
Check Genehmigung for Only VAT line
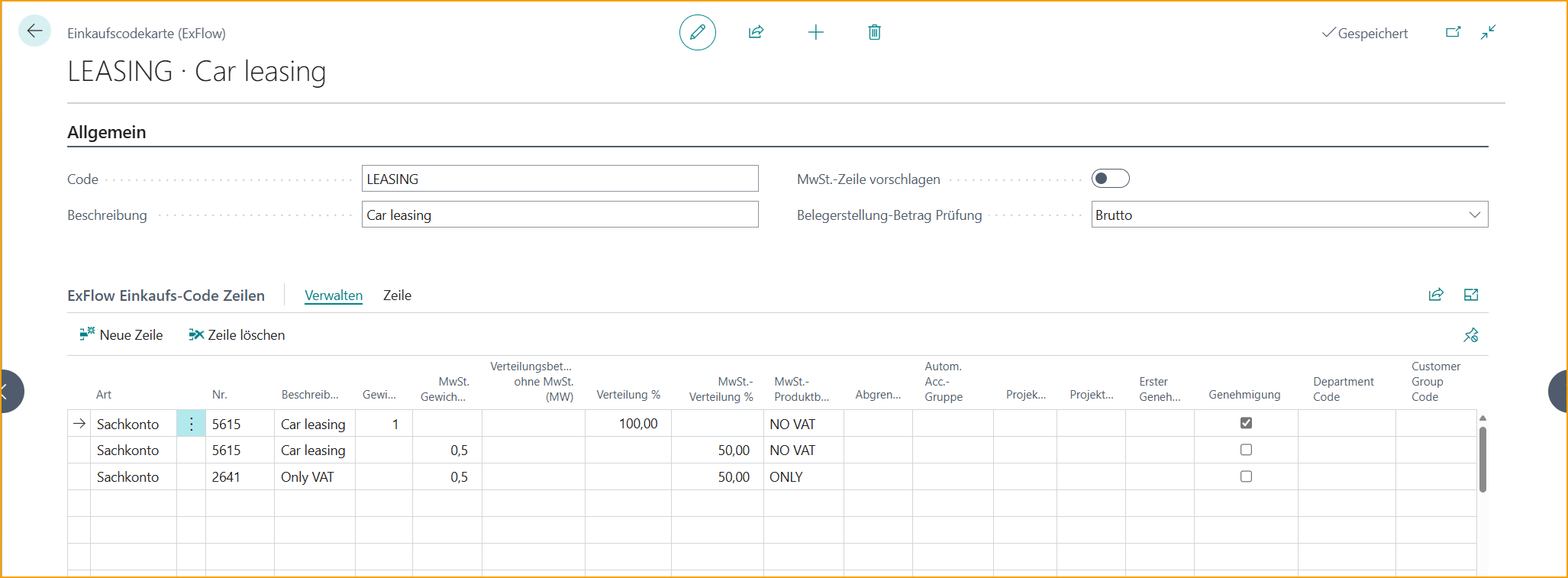click(x=1246, y=476)
